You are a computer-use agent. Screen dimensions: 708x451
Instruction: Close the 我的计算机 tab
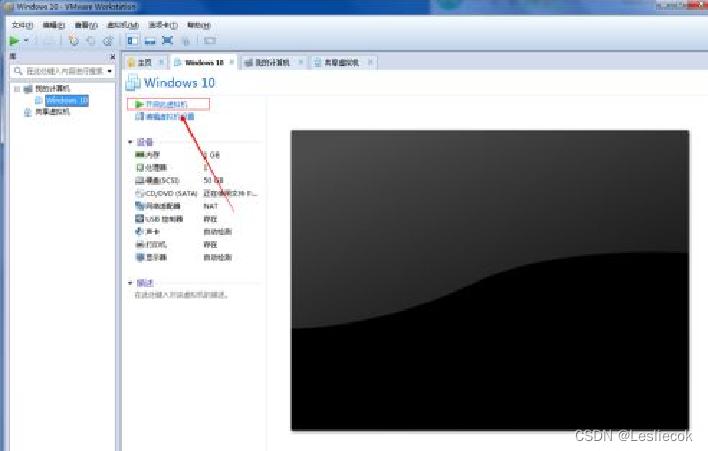click(301, 62)
